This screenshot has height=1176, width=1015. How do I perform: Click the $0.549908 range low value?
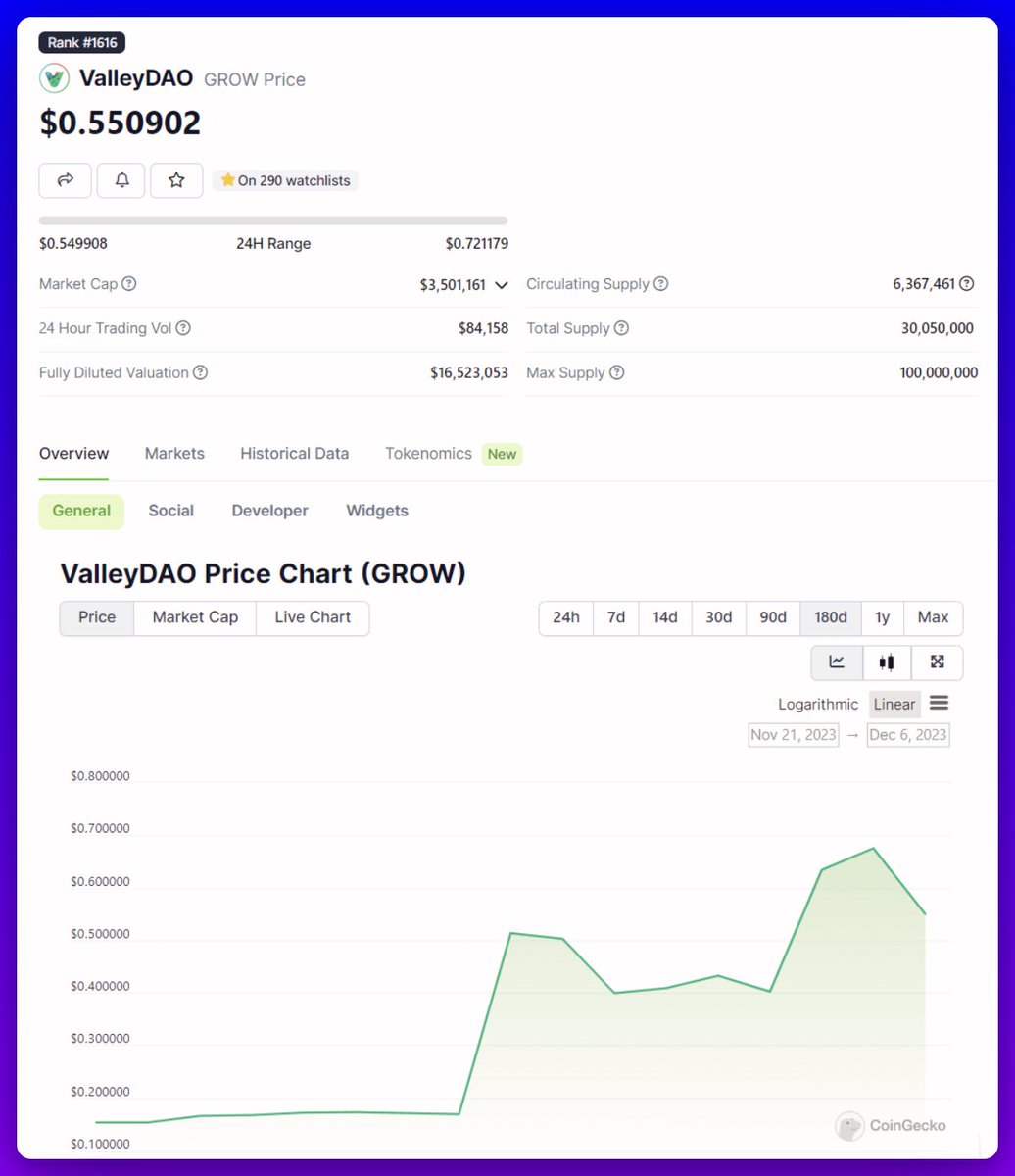[73, 243]
